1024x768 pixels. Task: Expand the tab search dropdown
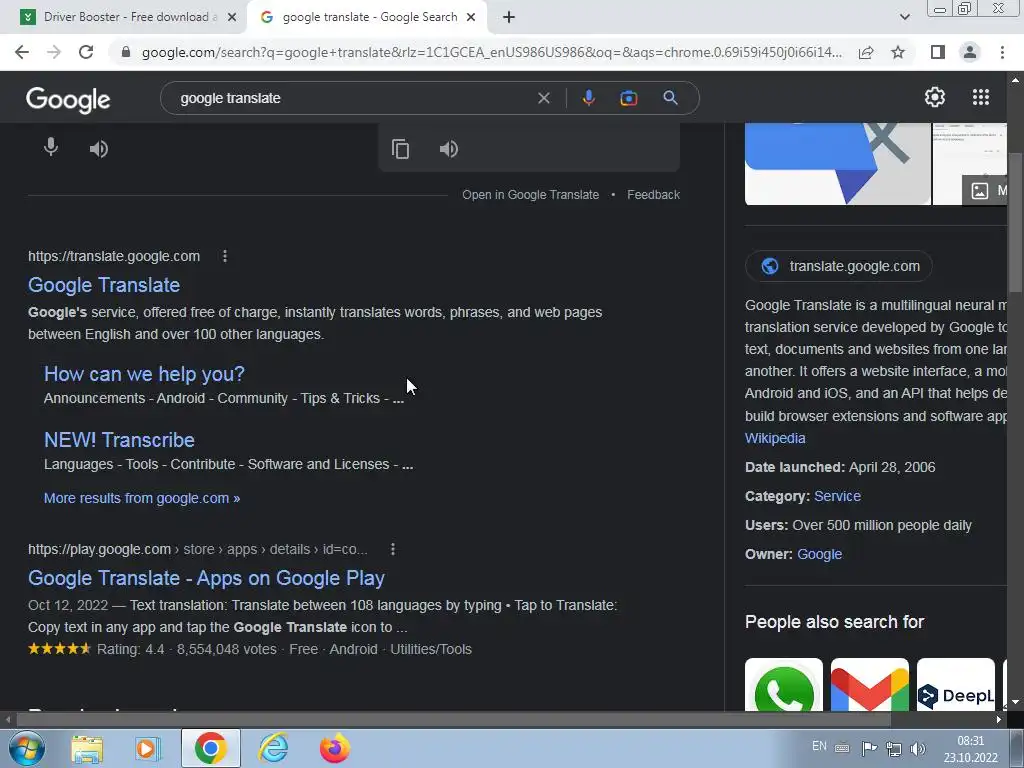pyautogui.click(x=904, y=17)
